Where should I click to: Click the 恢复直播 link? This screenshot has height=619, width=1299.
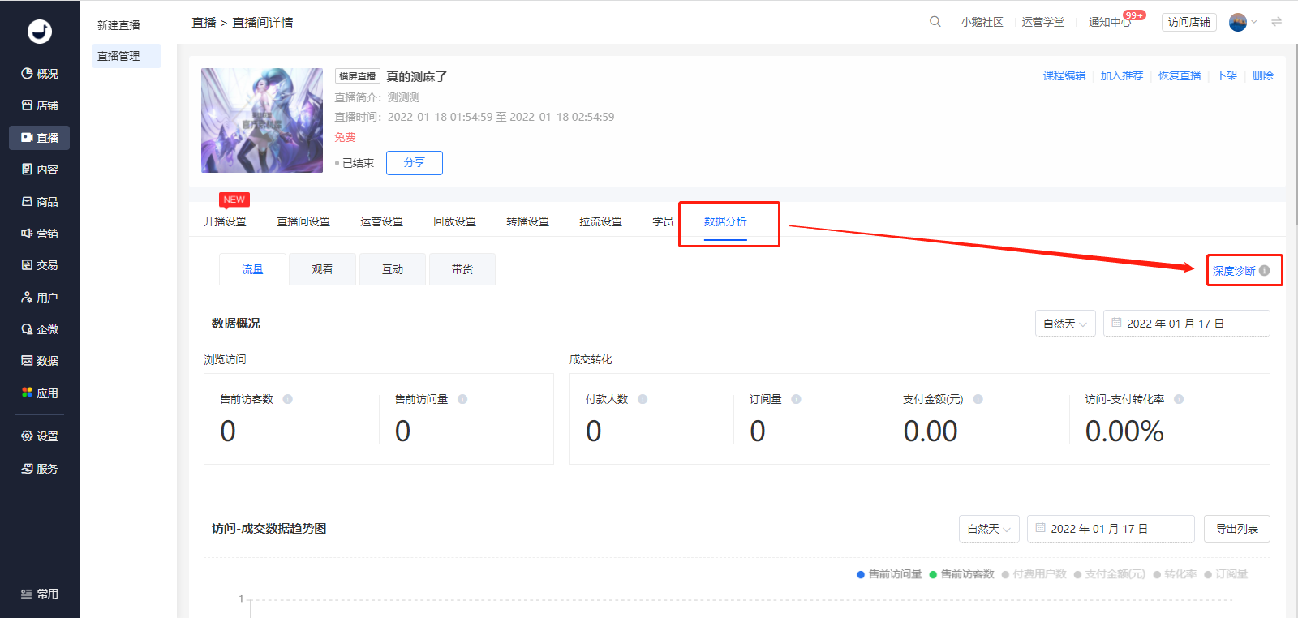coord(1179,76)
